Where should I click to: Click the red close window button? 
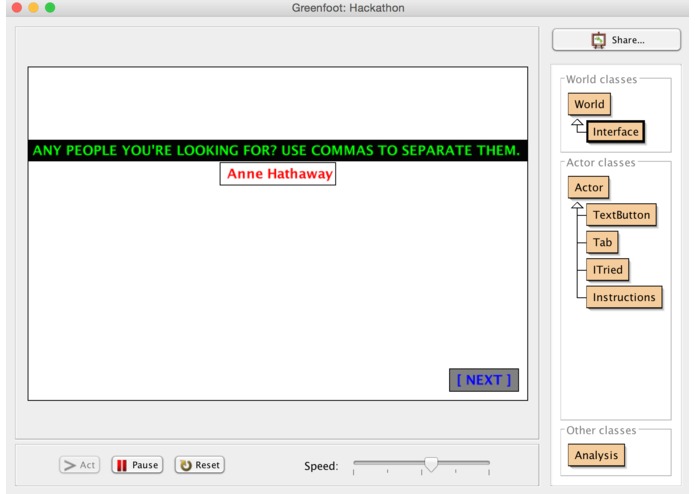[17, 8]
